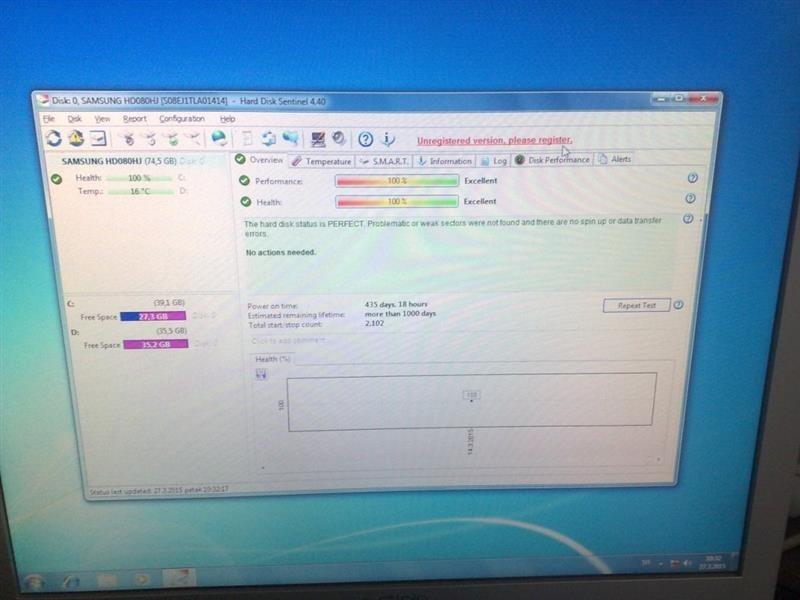The height and width of the screenshot is (600, 800).
Task: Click the blue question mark help toolbar icon
Action: coord(365,139)
